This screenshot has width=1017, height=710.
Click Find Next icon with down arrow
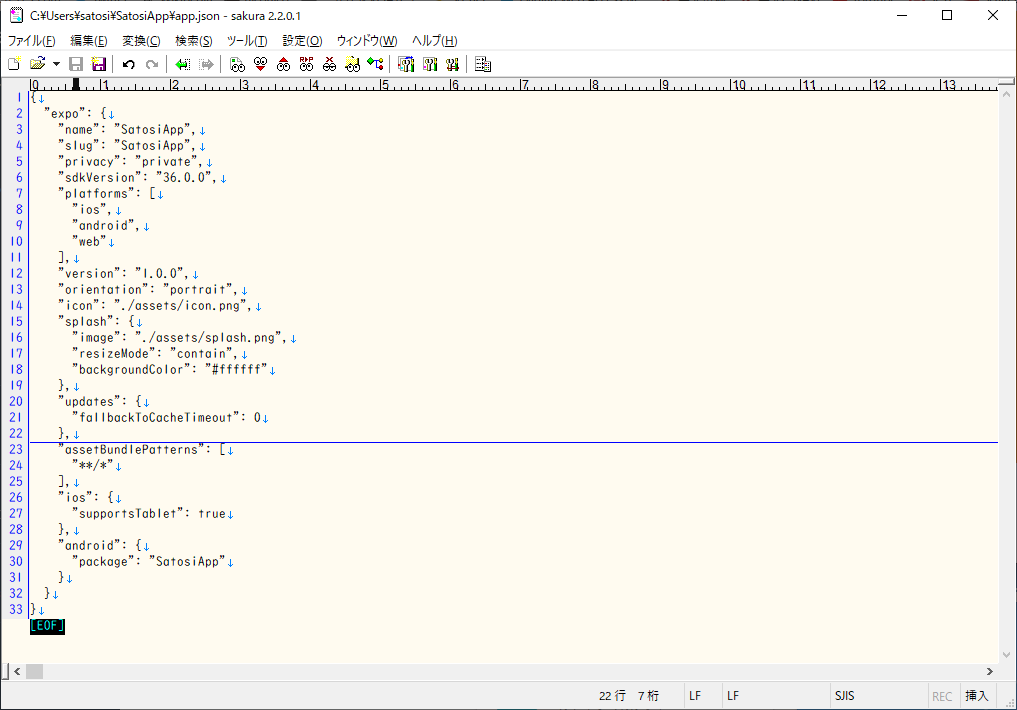click(261, 64)
